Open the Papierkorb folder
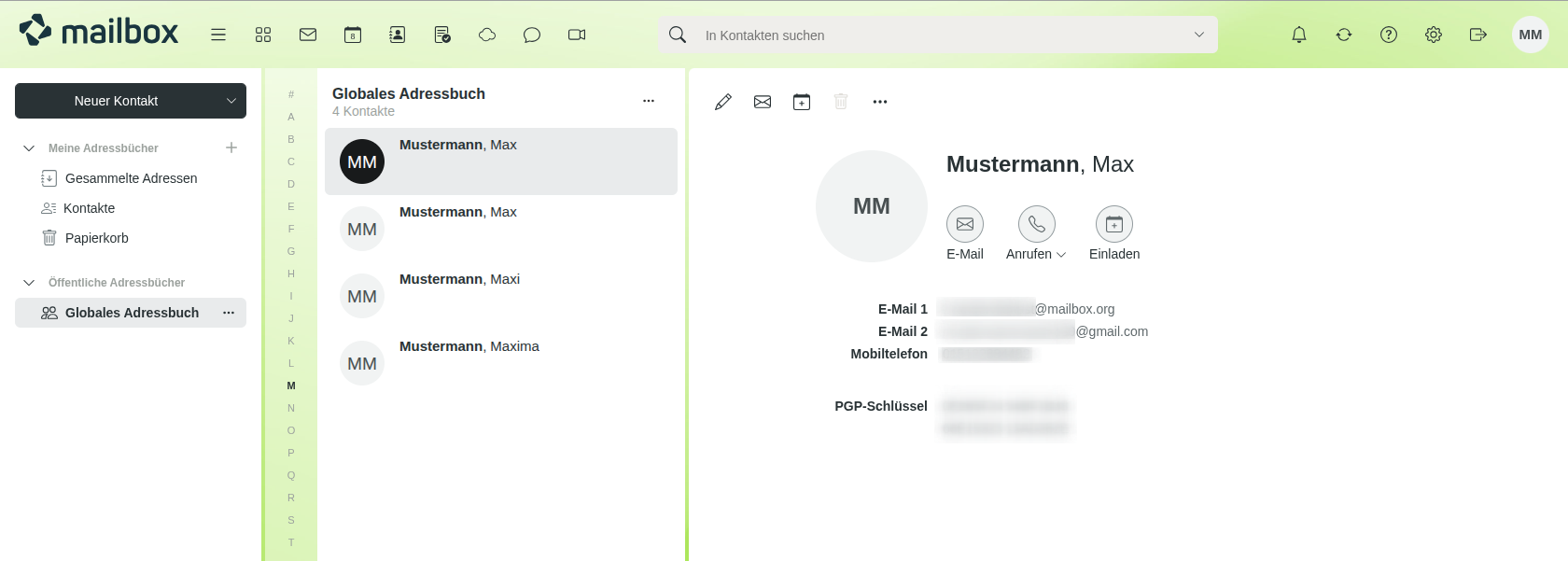1568x561 pixels. (96, 238)
